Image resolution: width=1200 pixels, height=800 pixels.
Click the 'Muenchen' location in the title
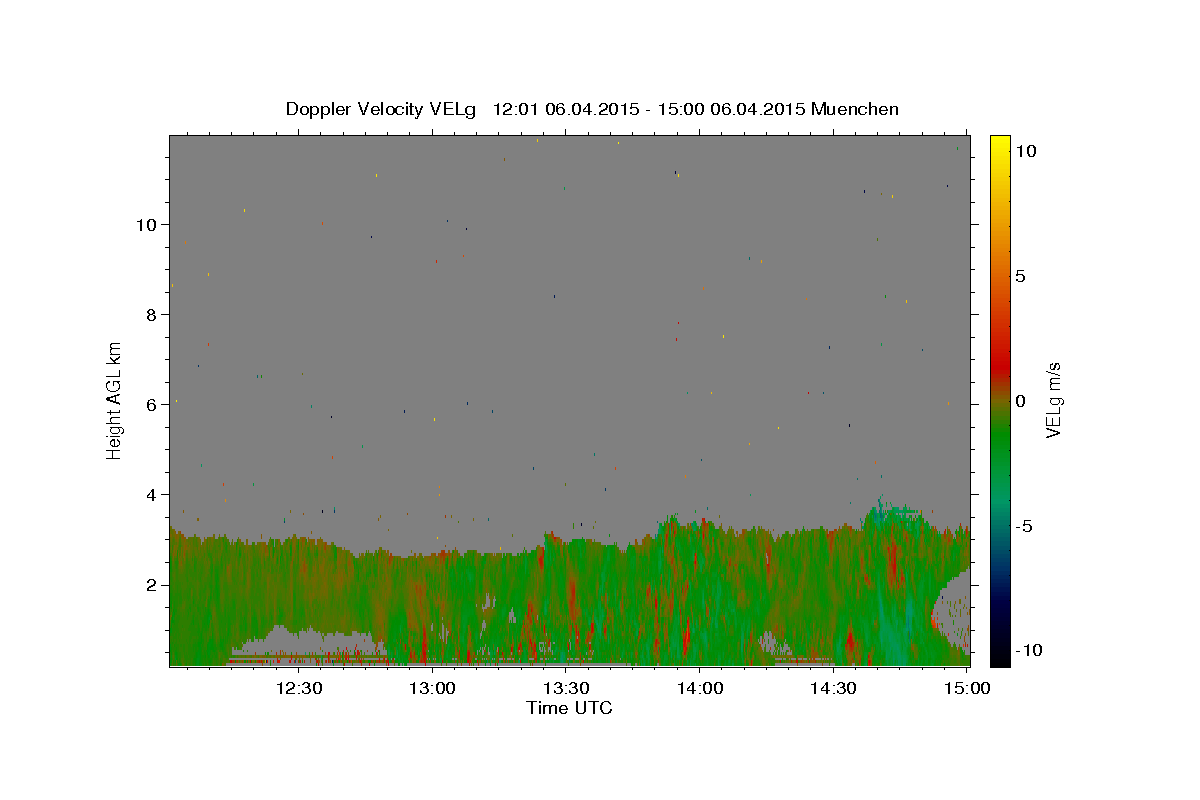(855, 109)
